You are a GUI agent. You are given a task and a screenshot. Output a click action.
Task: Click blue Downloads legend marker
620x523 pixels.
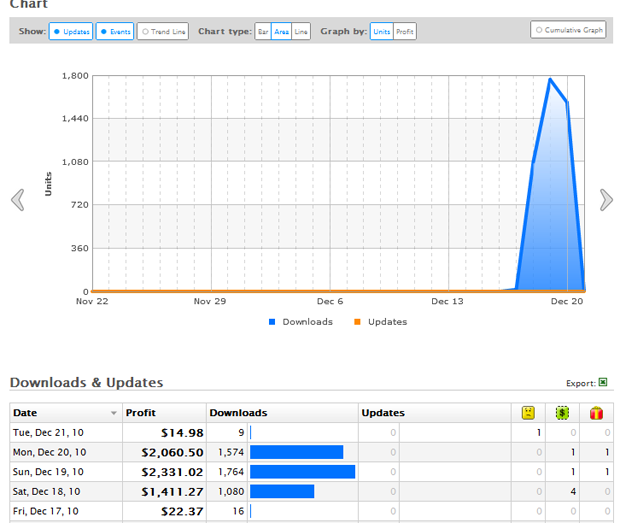pos(272,322)
